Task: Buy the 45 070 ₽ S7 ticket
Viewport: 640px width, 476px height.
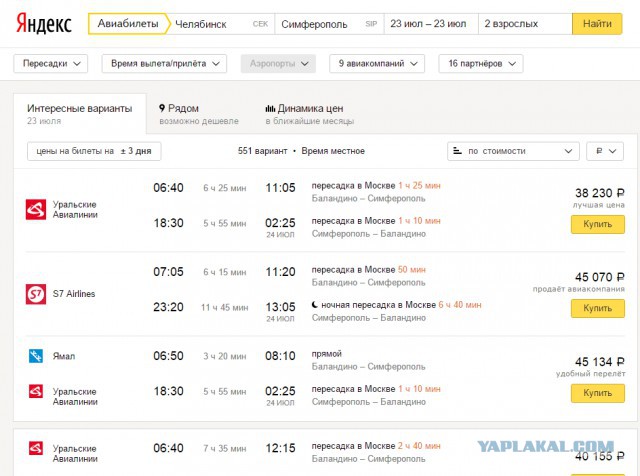Action: click(x=598, y=308)
